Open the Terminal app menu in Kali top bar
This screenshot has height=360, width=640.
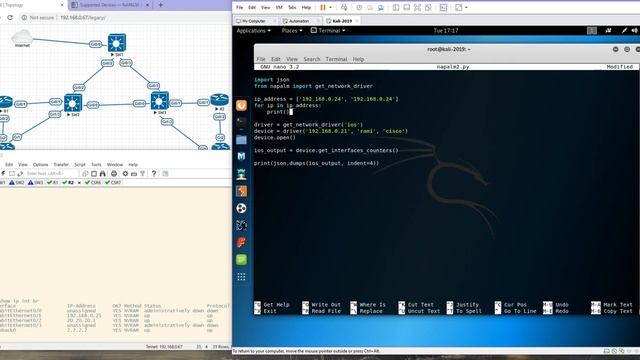coord(328,31)
